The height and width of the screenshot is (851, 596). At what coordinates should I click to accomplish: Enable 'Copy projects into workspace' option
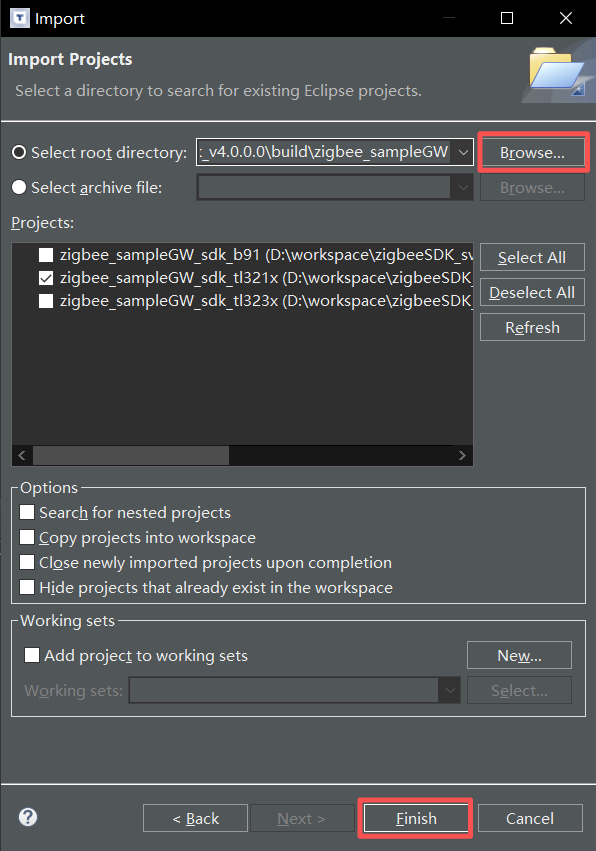click(x=27, y=537)
